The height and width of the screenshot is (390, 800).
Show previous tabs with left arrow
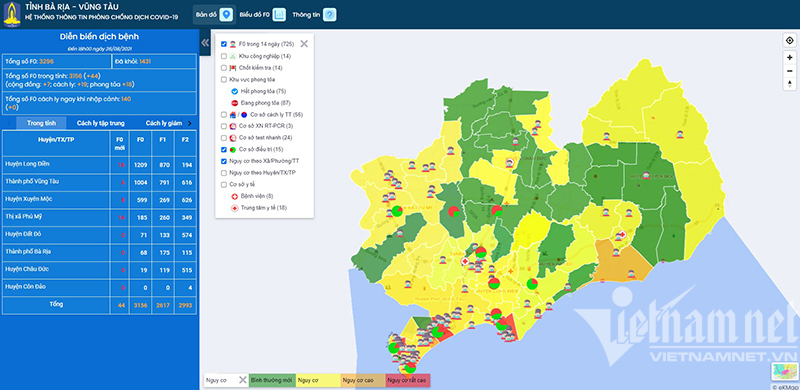[9, 123]
